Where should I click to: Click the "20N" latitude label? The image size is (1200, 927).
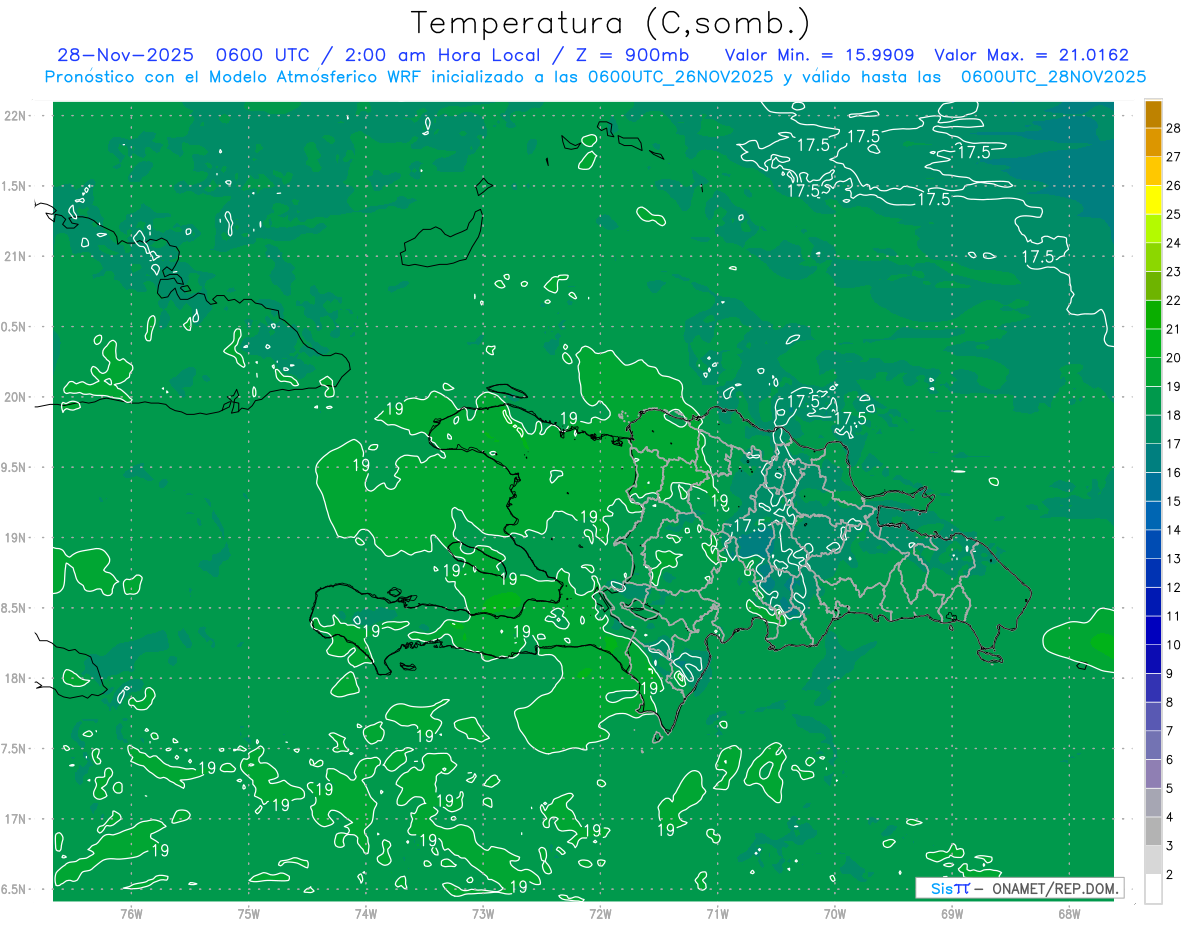click(16, 398)
